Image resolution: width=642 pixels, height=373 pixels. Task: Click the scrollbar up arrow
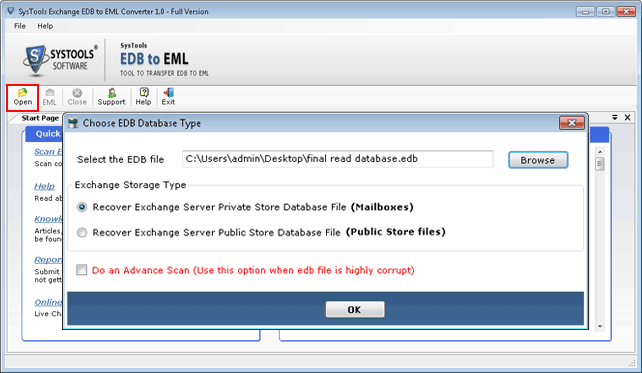pos(600,152)
